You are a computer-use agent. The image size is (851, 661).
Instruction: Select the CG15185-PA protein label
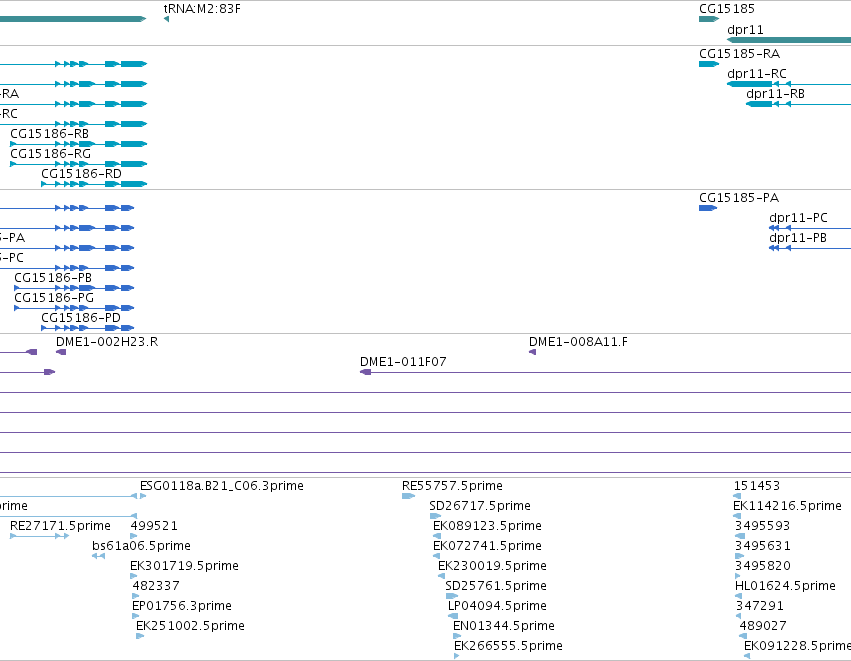coord(739,198)
